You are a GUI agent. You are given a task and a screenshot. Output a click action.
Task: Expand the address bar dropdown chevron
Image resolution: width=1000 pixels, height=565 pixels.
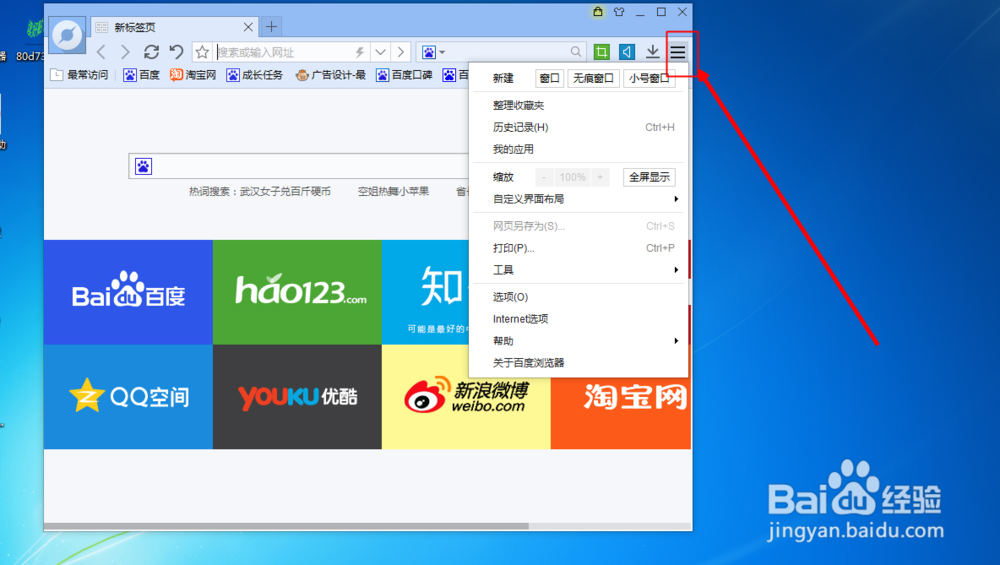[381, 52]
